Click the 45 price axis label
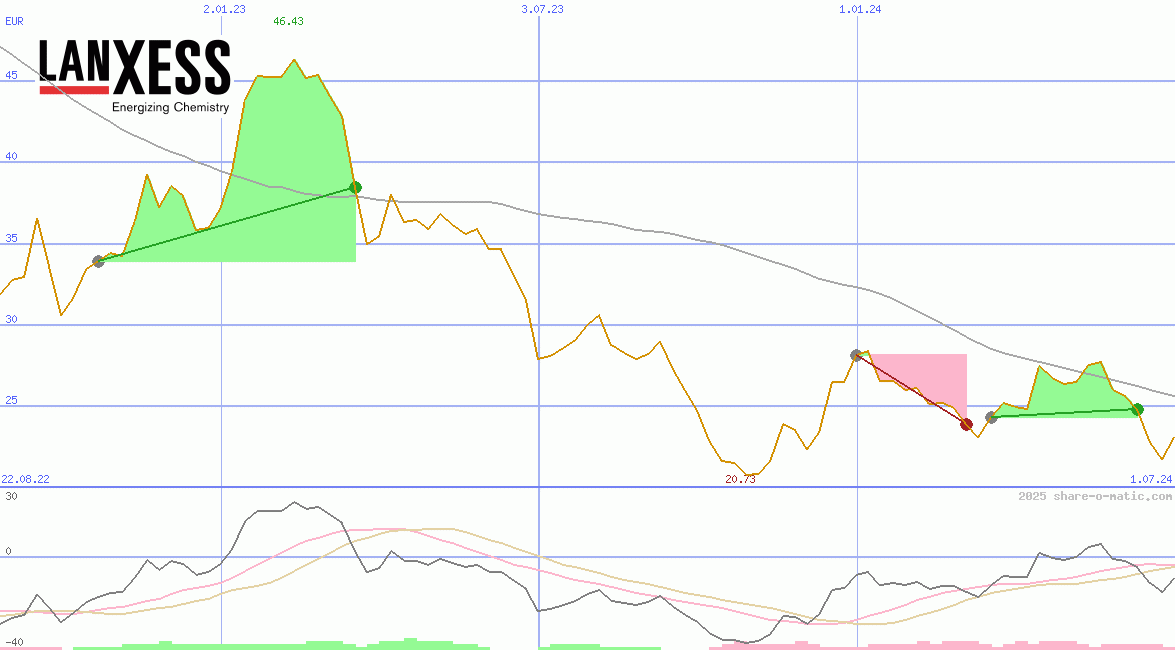The width and height of the screenshot is (1175, 650). pos(11,75)
